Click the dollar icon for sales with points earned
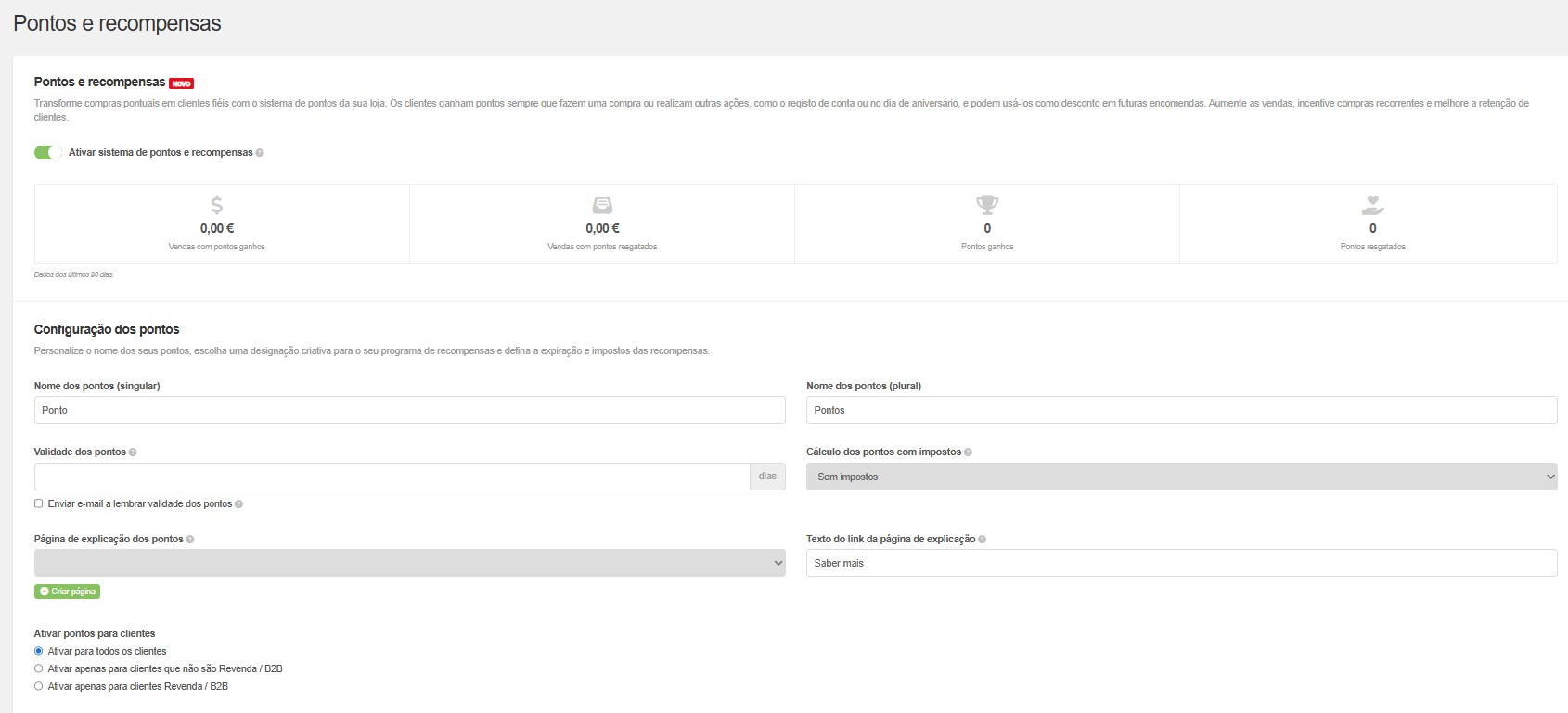 [x=216, y=205]
